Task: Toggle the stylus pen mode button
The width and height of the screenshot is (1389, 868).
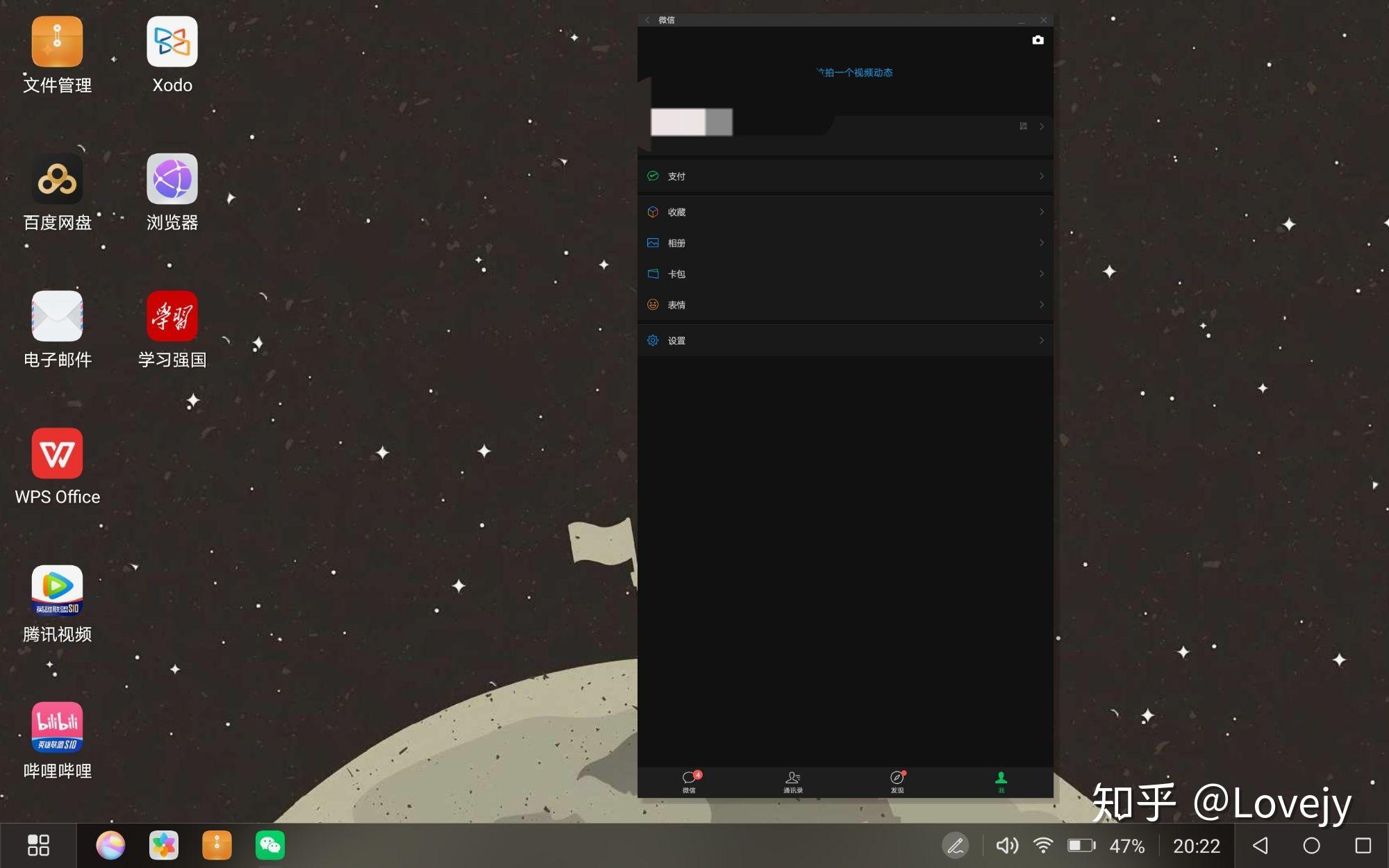Action: click(955, 845)
